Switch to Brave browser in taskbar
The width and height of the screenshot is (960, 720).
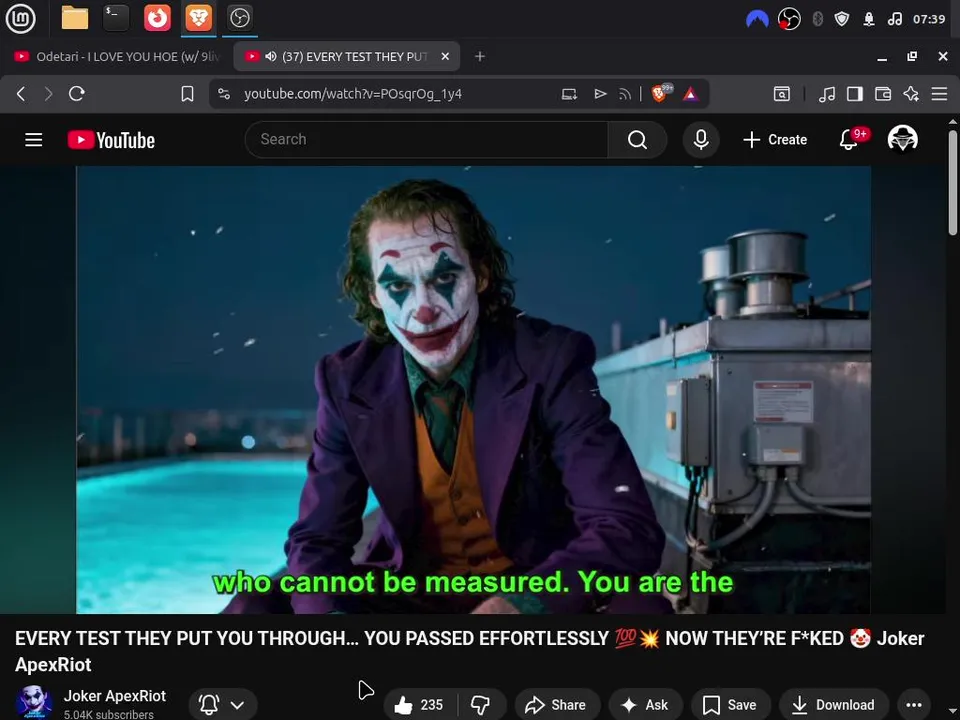coord(198,18)
